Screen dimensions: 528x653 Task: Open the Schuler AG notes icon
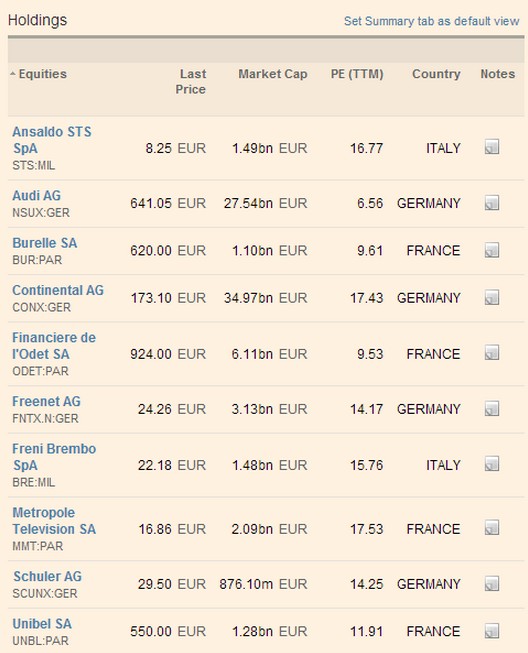point(492,583)
